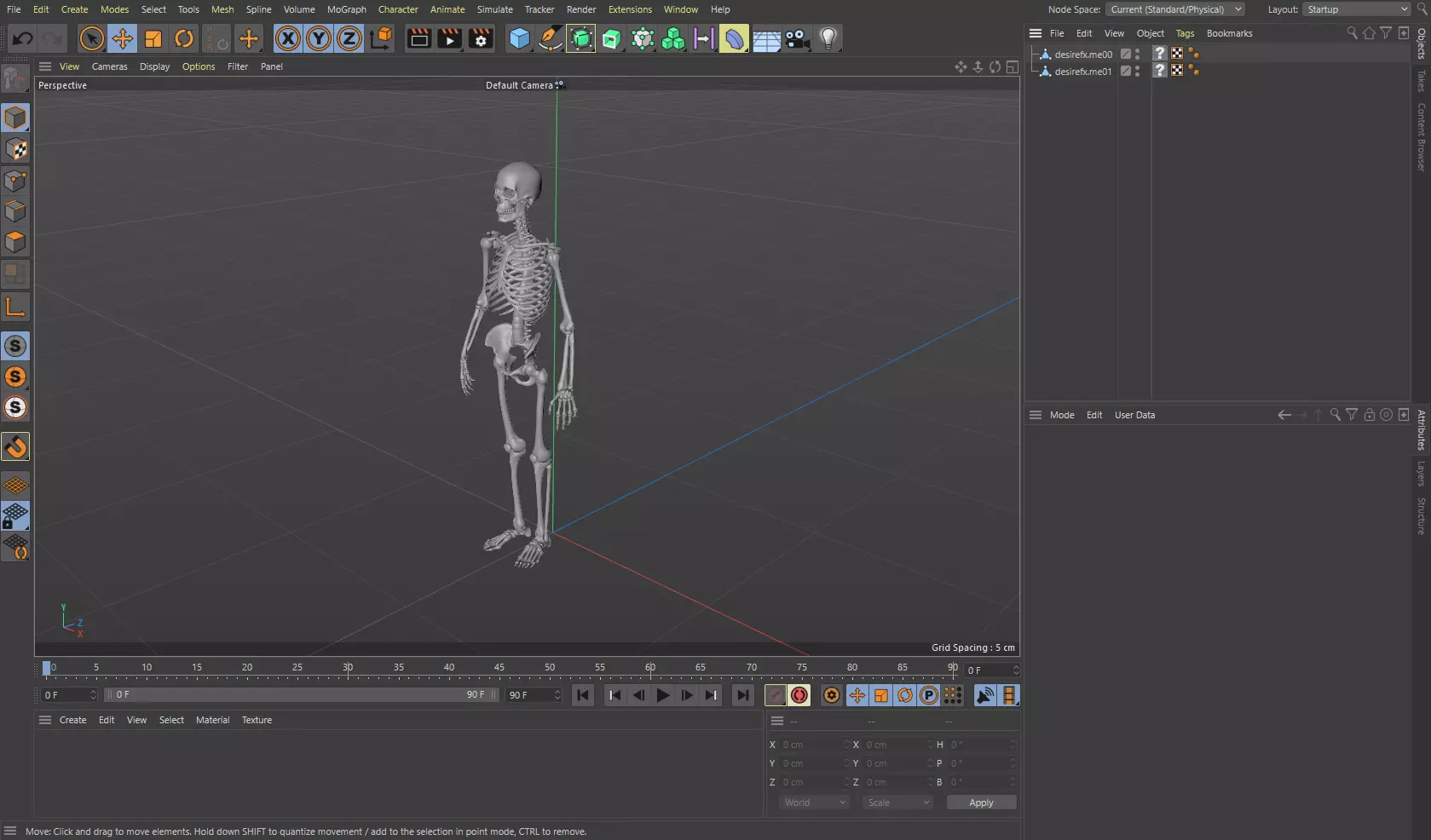
Task: Activate the Move tool
Action: coord(123,38)
